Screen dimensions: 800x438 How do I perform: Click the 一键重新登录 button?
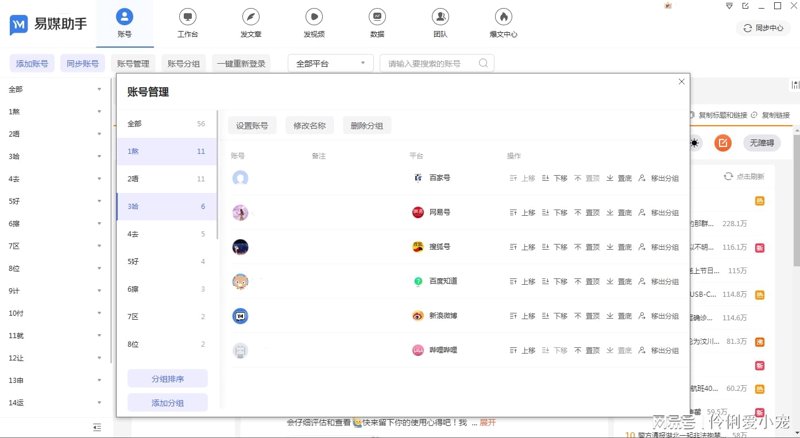(241, 63)
